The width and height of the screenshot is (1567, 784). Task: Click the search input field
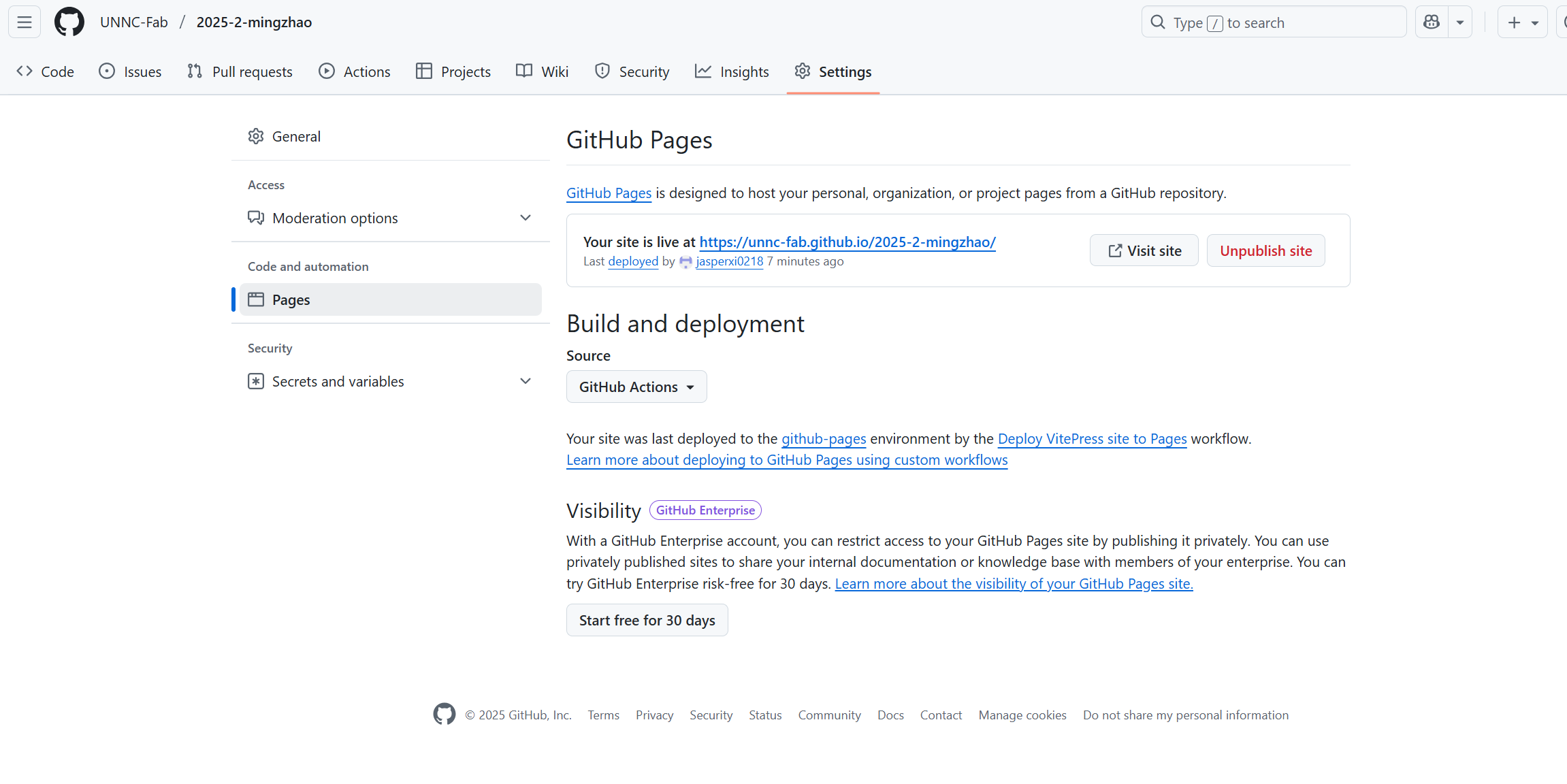point(1273,22)
